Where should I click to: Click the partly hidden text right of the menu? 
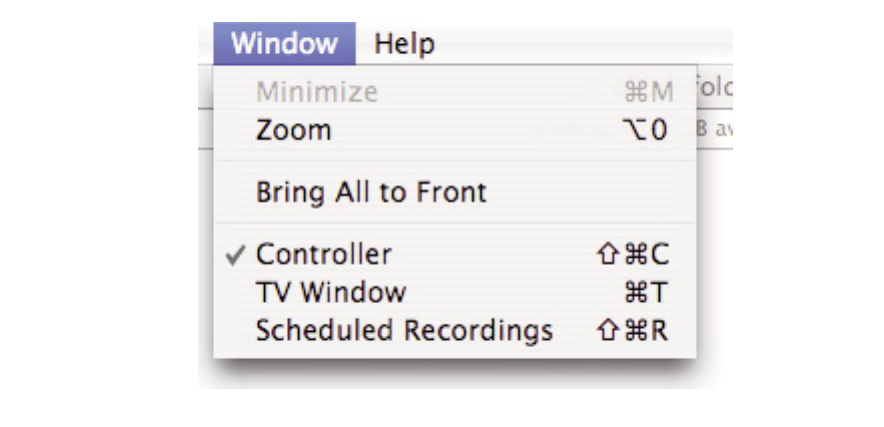point(714,89)
